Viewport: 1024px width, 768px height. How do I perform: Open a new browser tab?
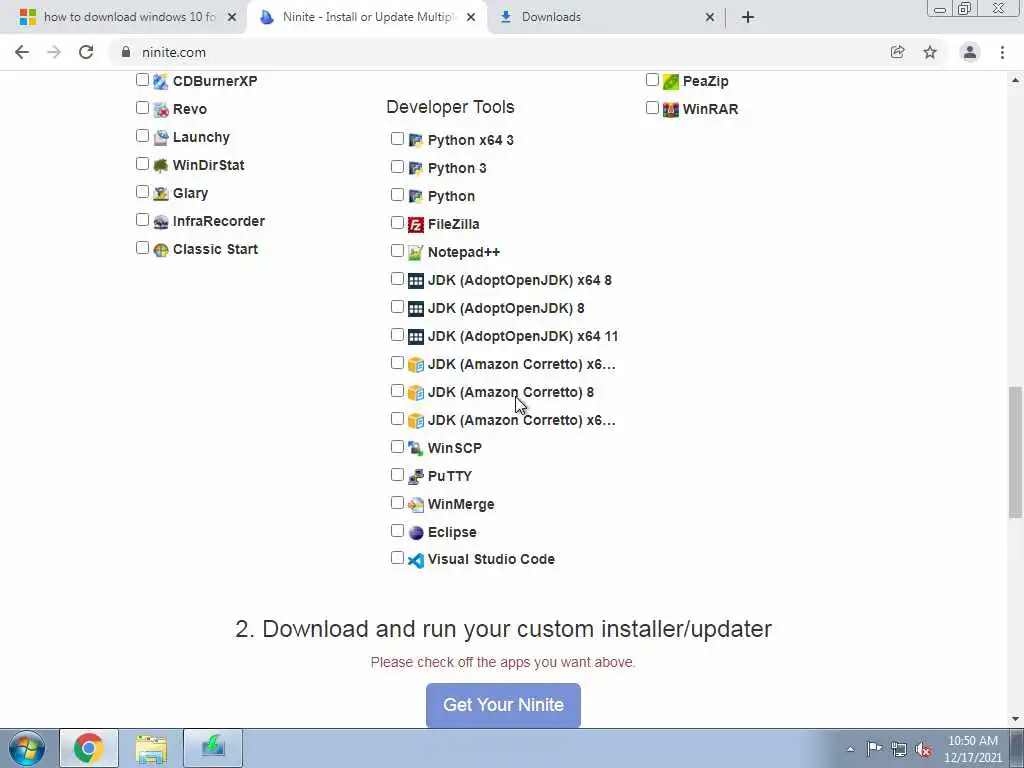pos(748,17)
